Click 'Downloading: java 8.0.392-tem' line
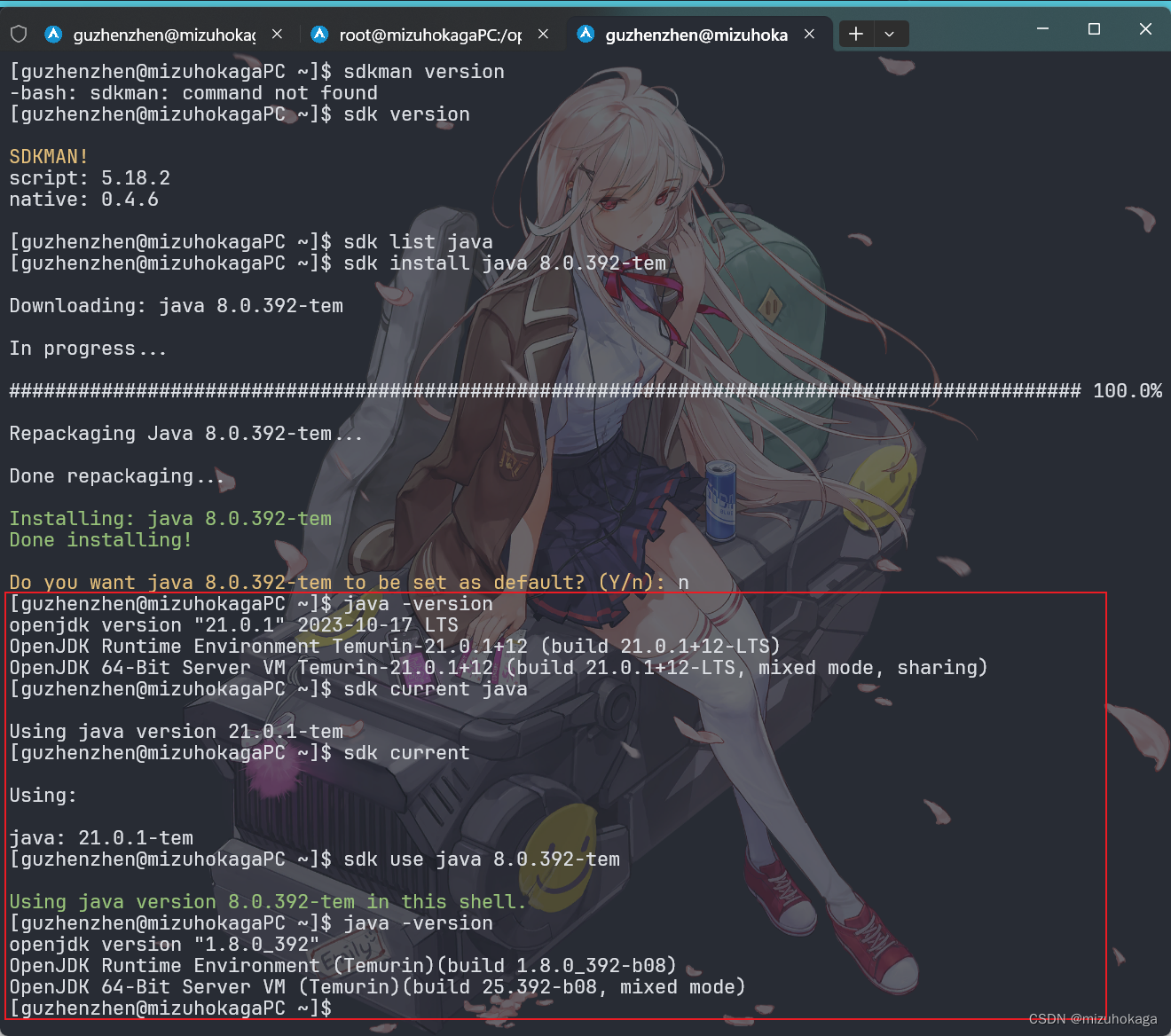The width and height of the screenshot is (1171, 1036). click(x=176, y=306)
